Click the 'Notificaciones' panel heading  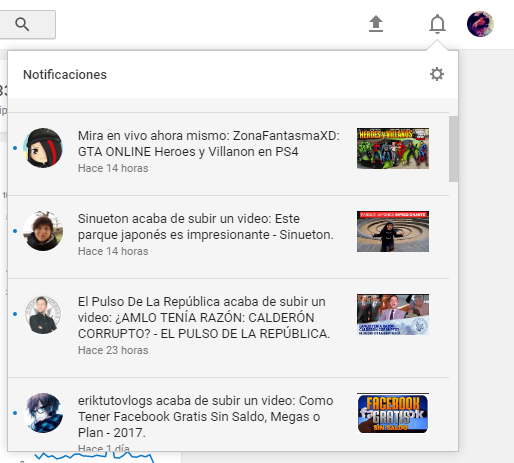(x=65, y=75)
